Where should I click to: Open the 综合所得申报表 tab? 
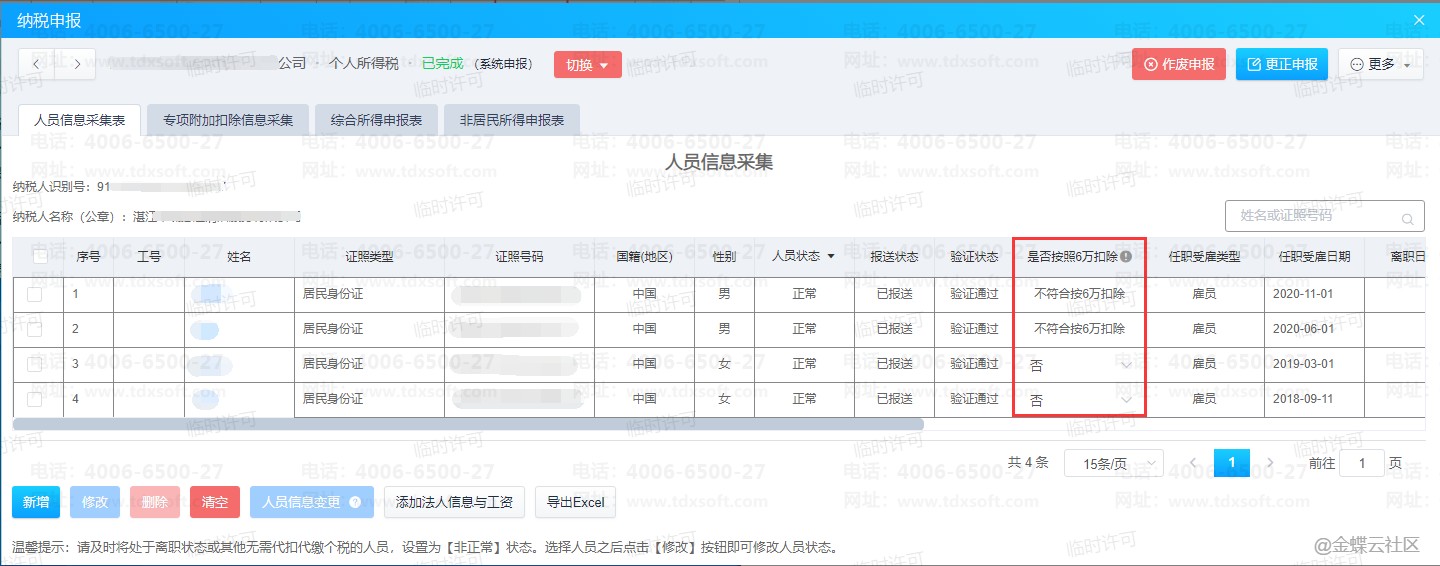[376, 120]
